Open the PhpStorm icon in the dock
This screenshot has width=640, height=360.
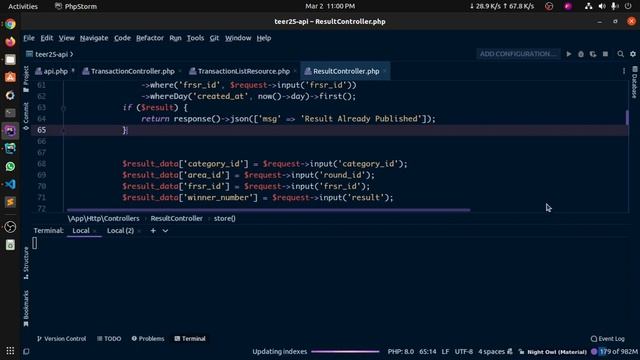(10, 131)
